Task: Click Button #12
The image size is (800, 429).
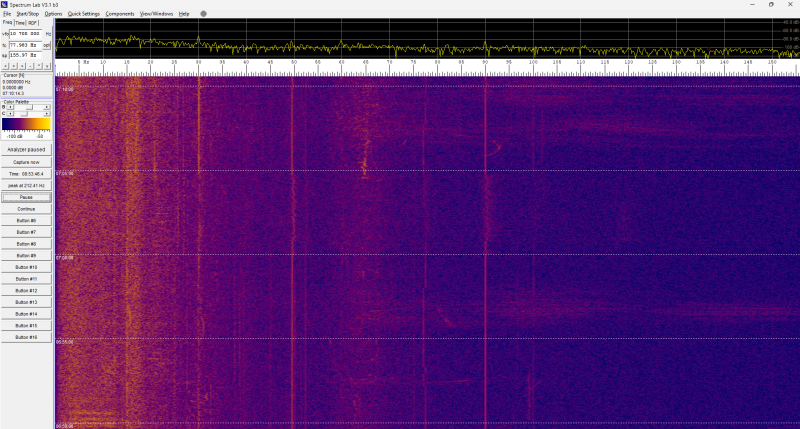Action: coord(26,291)
